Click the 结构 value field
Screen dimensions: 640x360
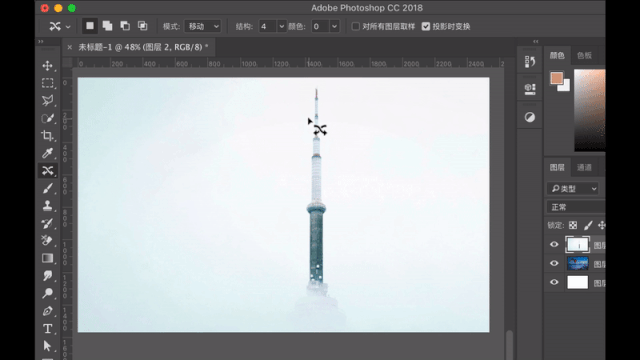(267, 27)
